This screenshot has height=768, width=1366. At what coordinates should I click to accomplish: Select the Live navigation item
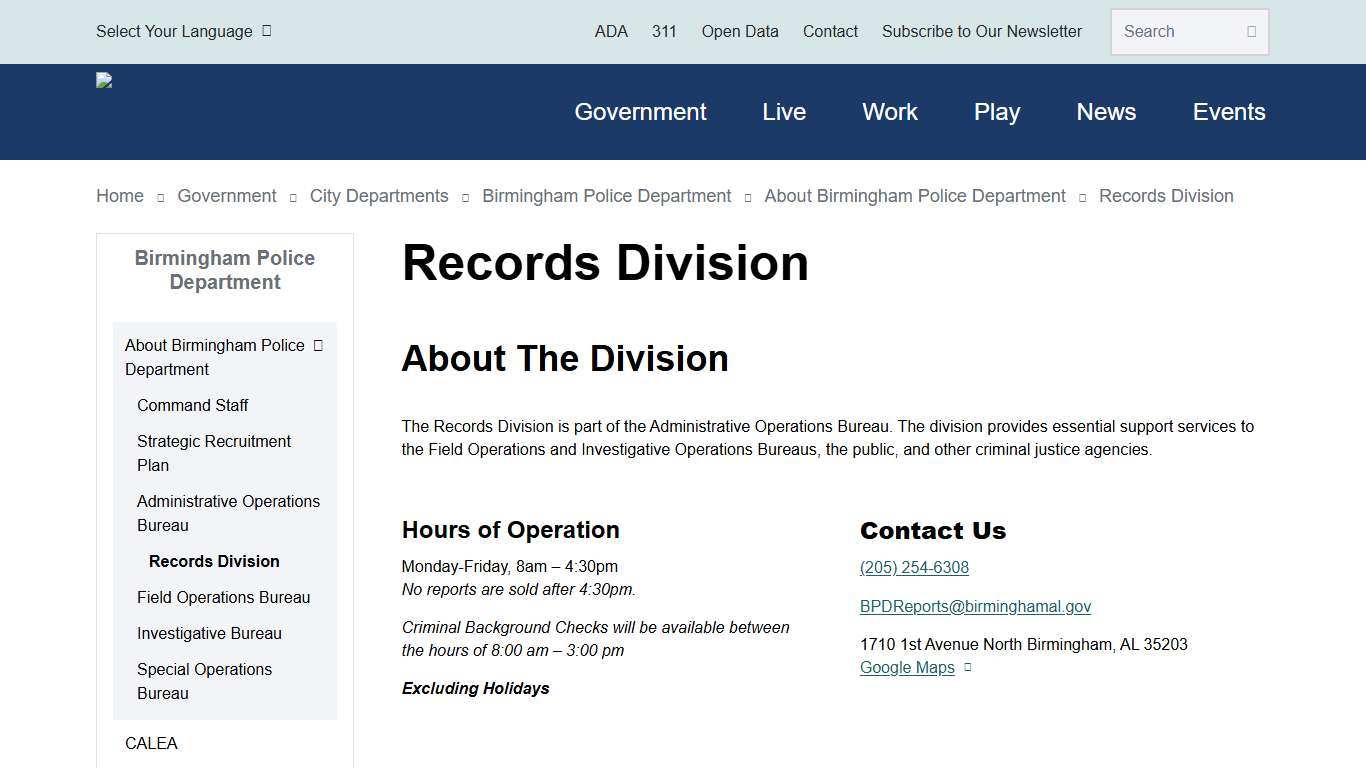point(784,112)
